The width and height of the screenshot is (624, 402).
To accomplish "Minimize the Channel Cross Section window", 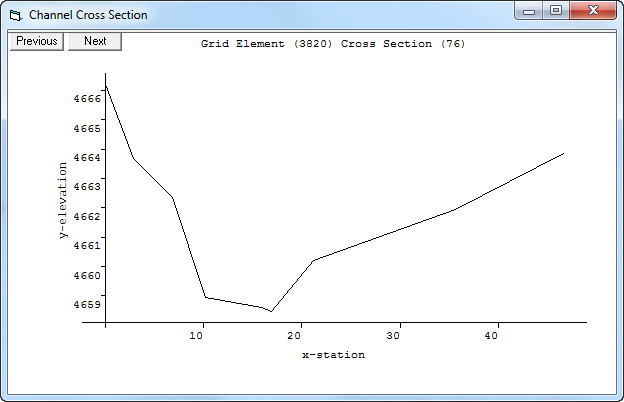I will (x=531, y=10).
